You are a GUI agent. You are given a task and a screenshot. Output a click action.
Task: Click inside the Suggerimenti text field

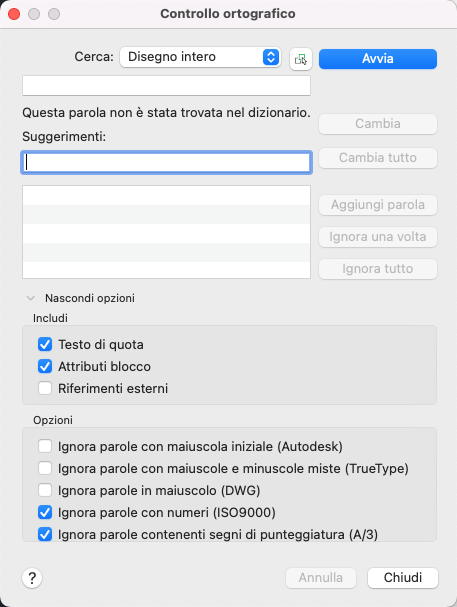[166, 162]
